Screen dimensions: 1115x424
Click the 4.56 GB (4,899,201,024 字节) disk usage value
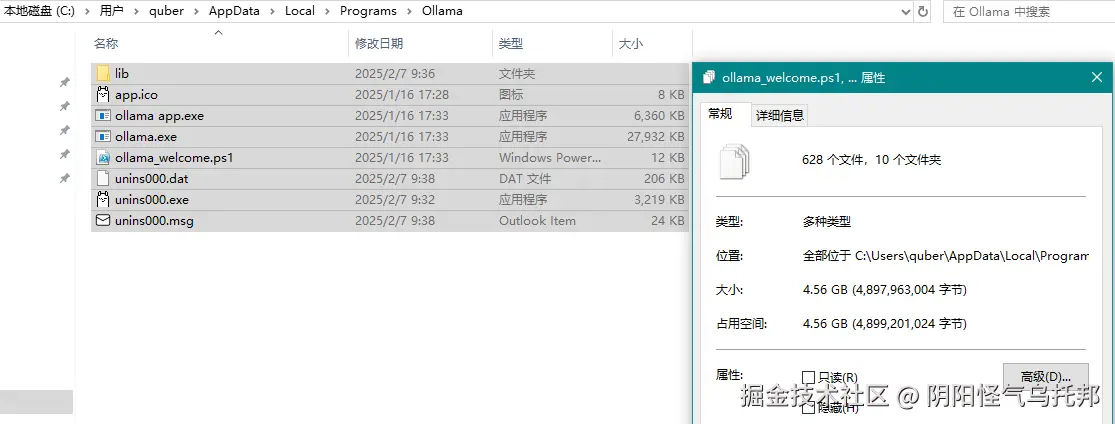884,324
